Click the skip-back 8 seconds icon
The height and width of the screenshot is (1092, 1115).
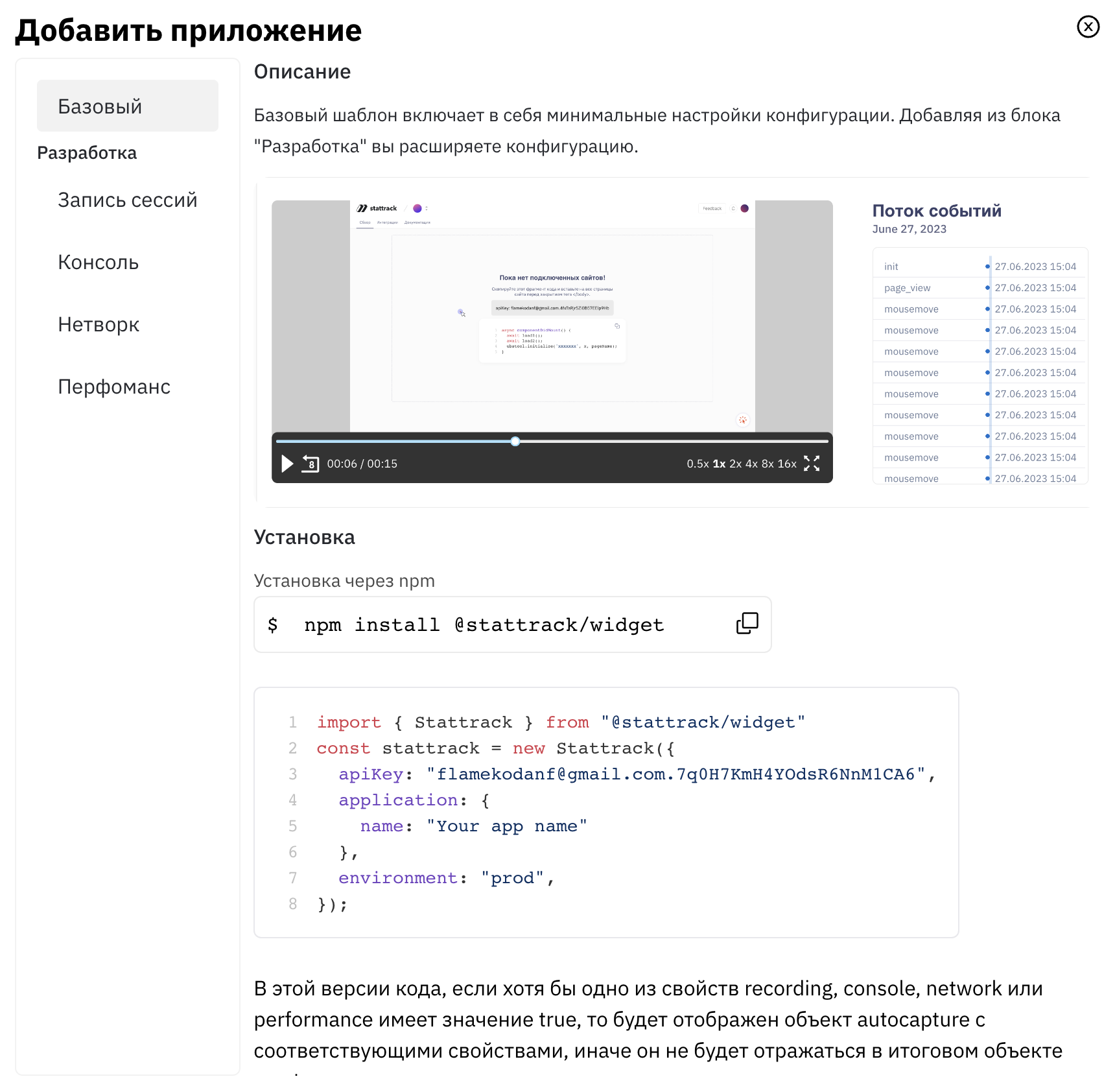point(311,464)
